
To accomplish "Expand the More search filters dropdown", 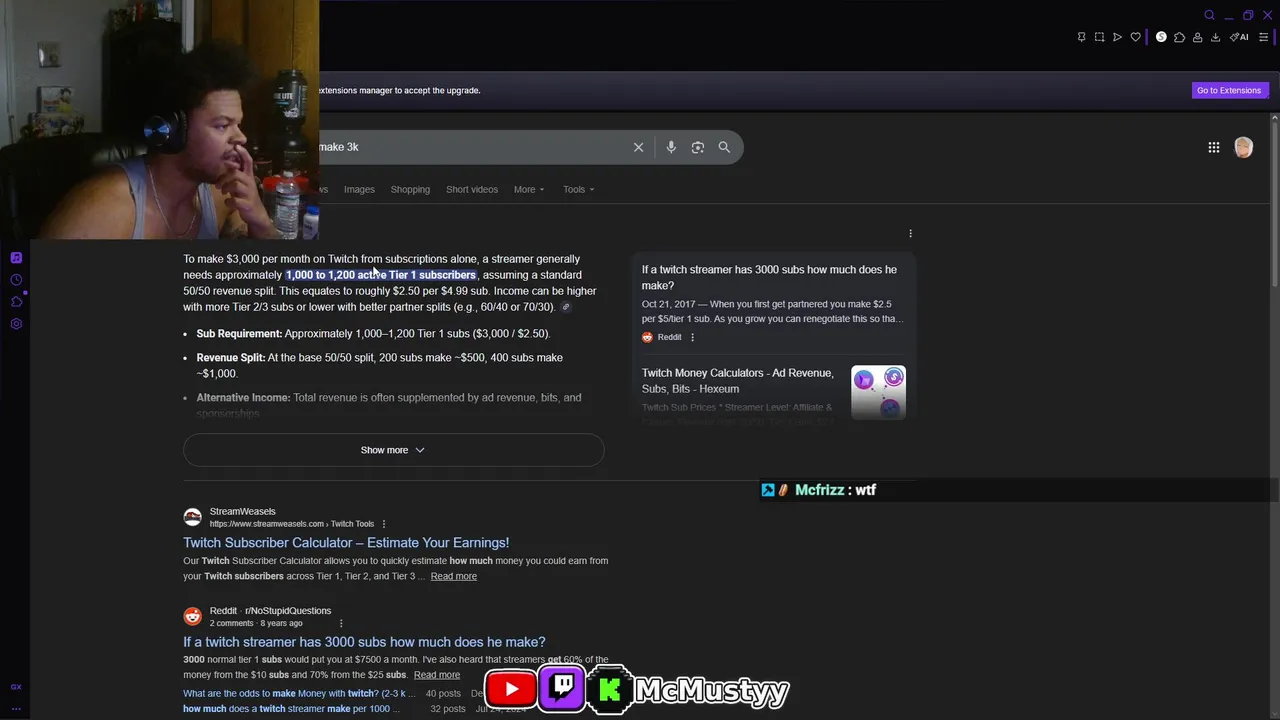I will 529,189.
